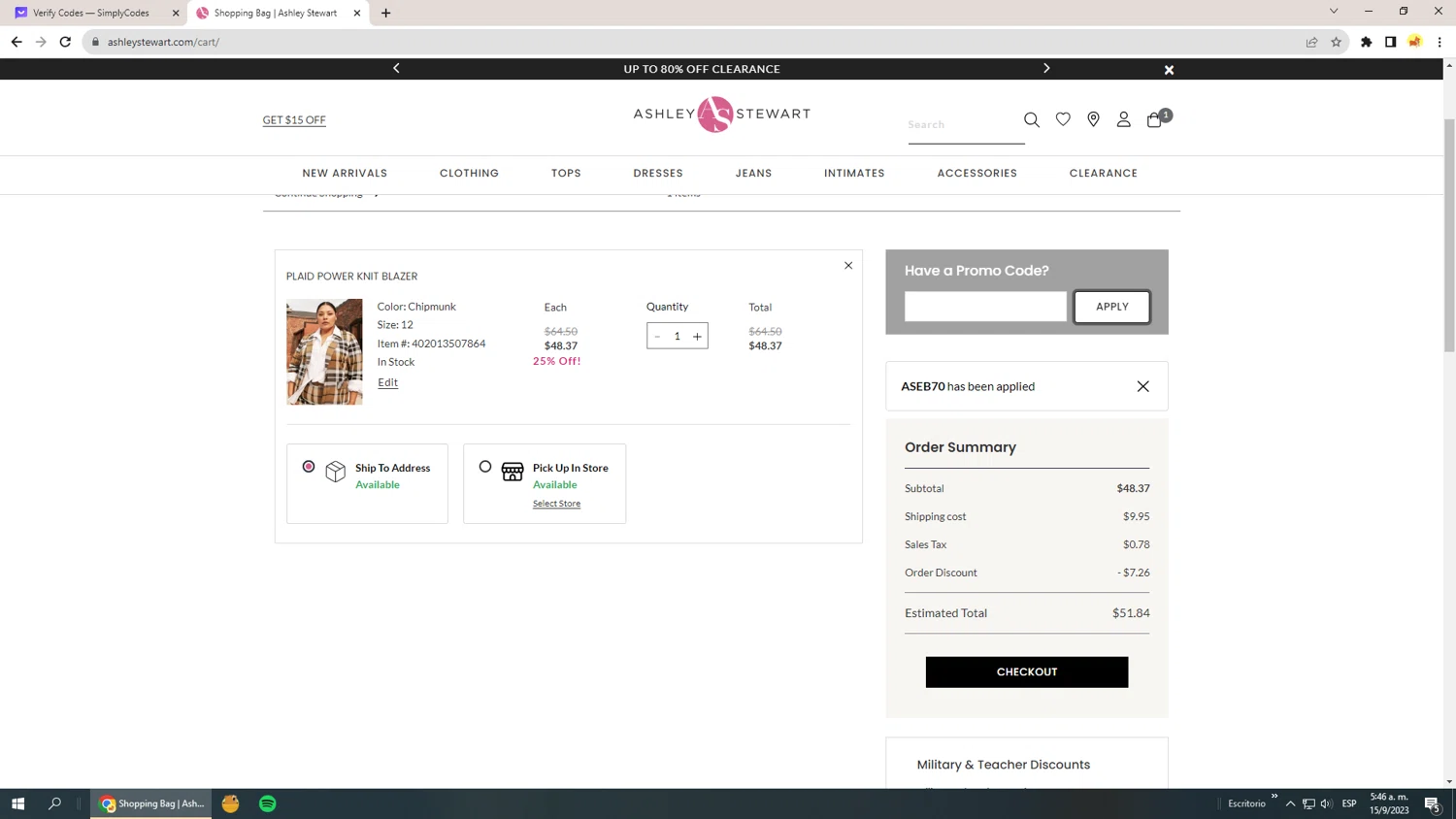Open the Dresses menu
1456x819 pixels.
tap(658, 173)
